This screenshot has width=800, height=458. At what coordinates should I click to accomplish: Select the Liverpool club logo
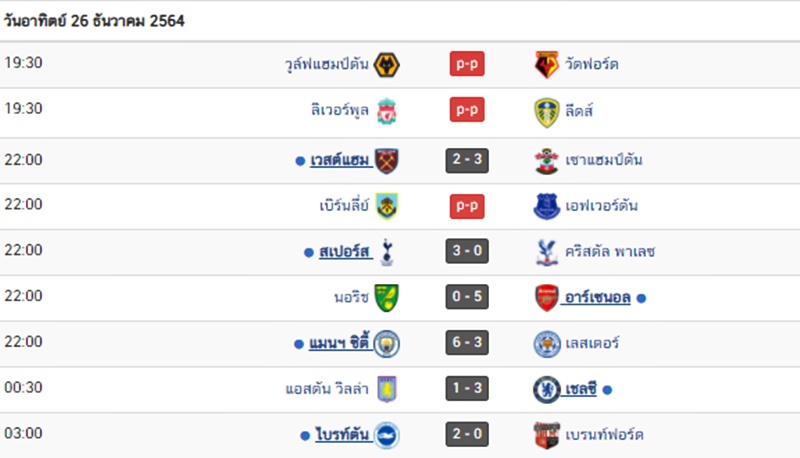[x=387, y=111]
